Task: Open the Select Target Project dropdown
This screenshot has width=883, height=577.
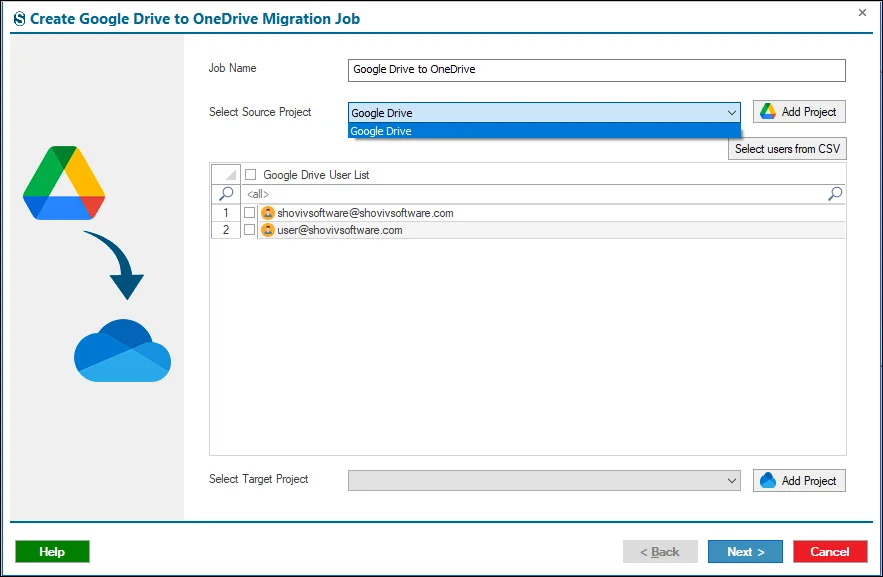Action: click(544, 481)
